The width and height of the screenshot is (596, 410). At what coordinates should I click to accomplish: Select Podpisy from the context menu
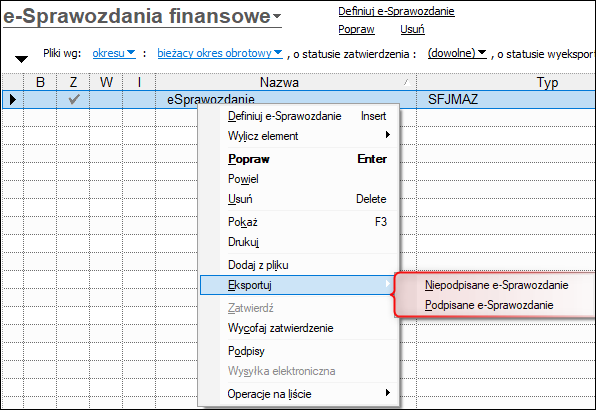click(246, 351)
